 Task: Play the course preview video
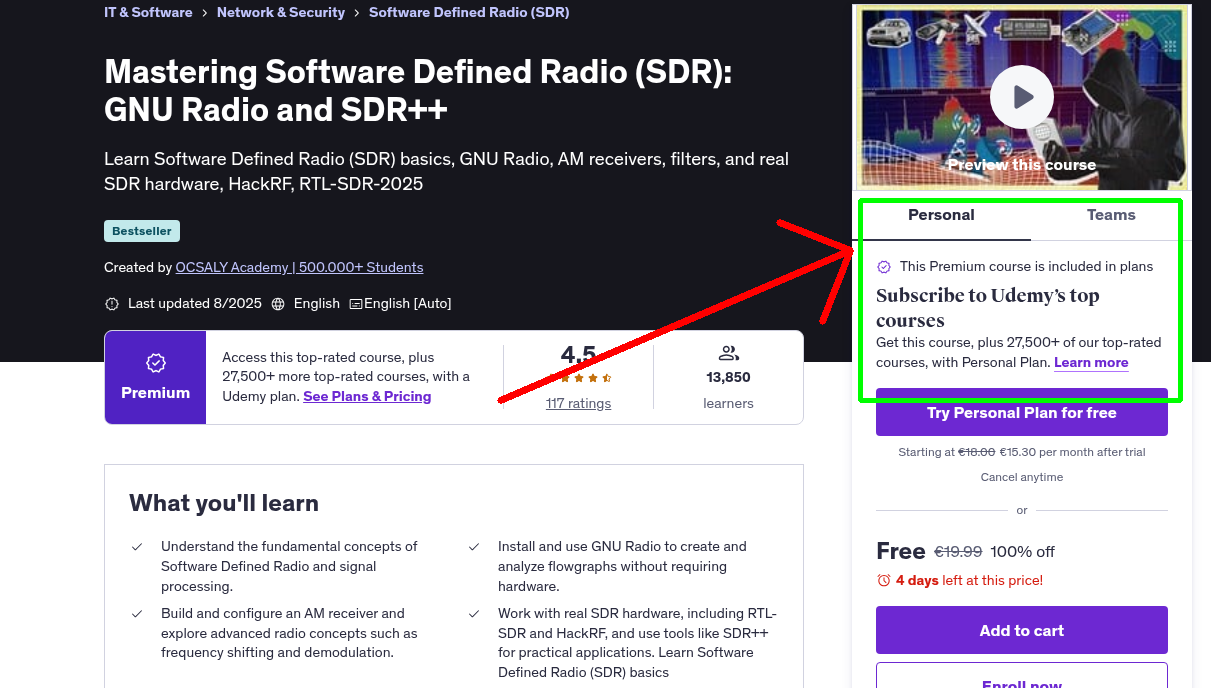coord(1022,97)
